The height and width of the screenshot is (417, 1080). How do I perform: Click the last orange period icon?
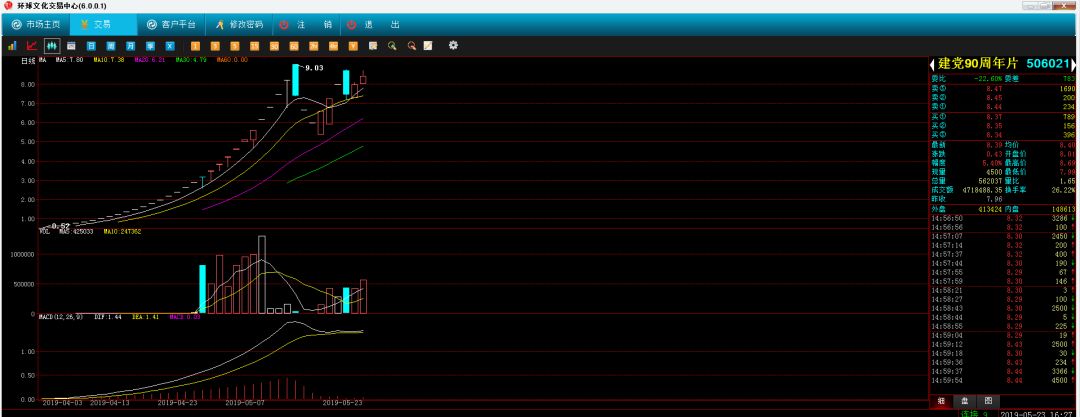click(x=353, y=45)
